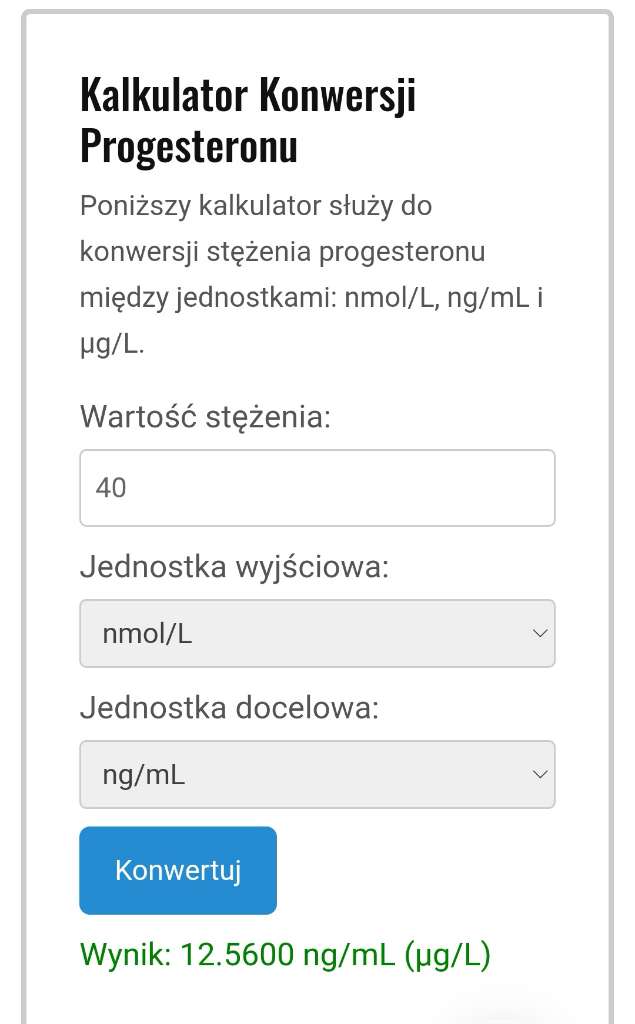Viewport: 635px width, 1024px height.
Task: Open the Jednostka wyjściowa dropdown
Action: (x=317, y=633)
